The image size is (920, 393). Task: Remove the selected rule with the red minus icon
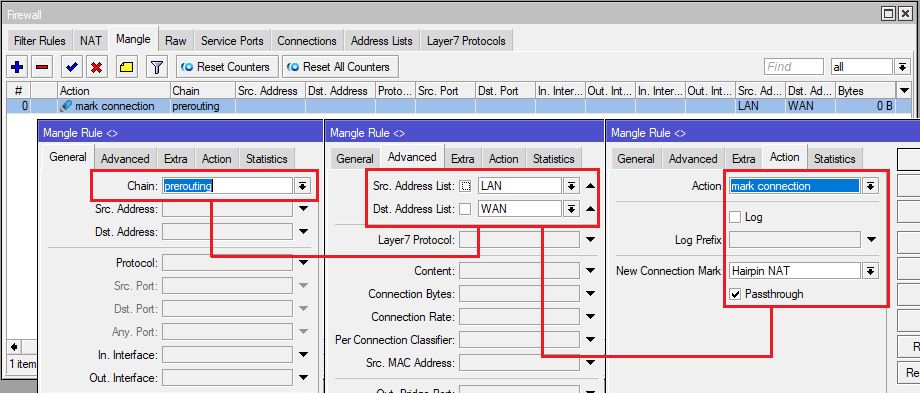pos(42,67)
